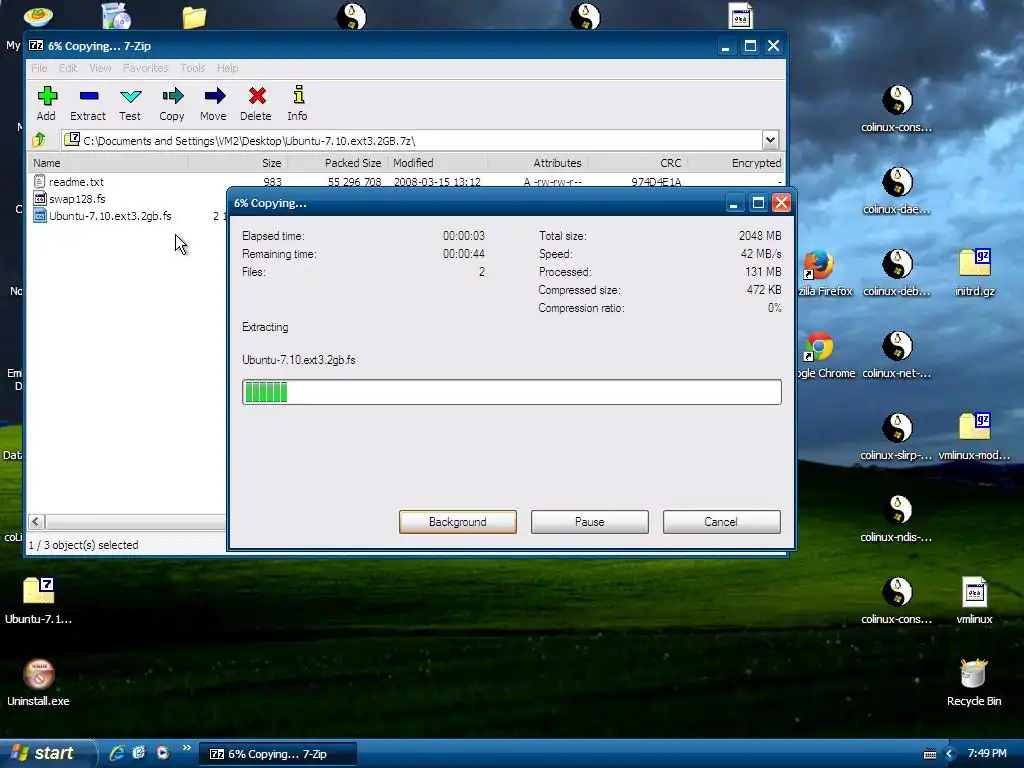Screen dimensions: 1024x768
Task: Sort by the Attributes column header
Action: click(x=537, y=163)
